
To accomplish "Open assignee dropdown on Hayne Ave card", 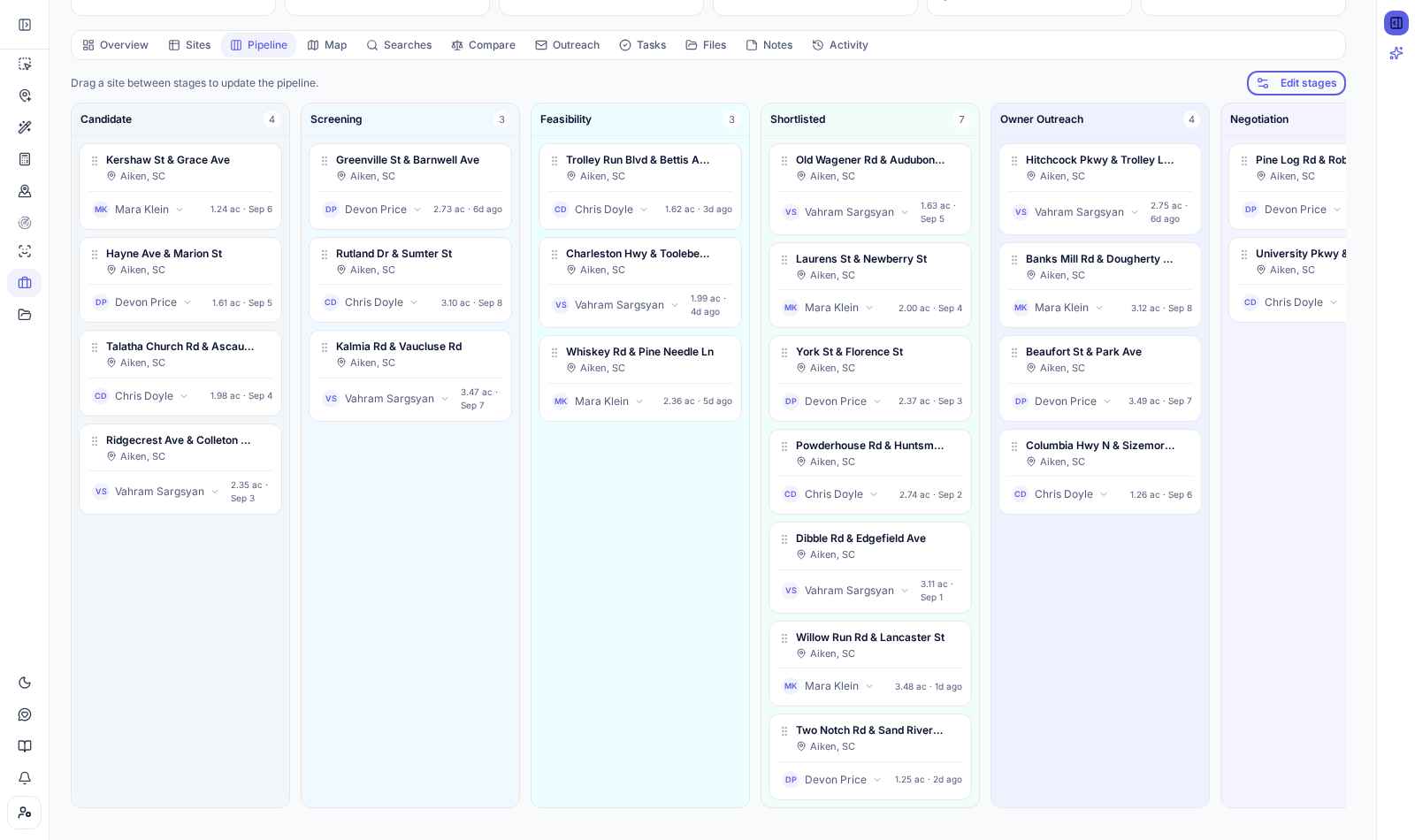I will [x=143, y=302].
